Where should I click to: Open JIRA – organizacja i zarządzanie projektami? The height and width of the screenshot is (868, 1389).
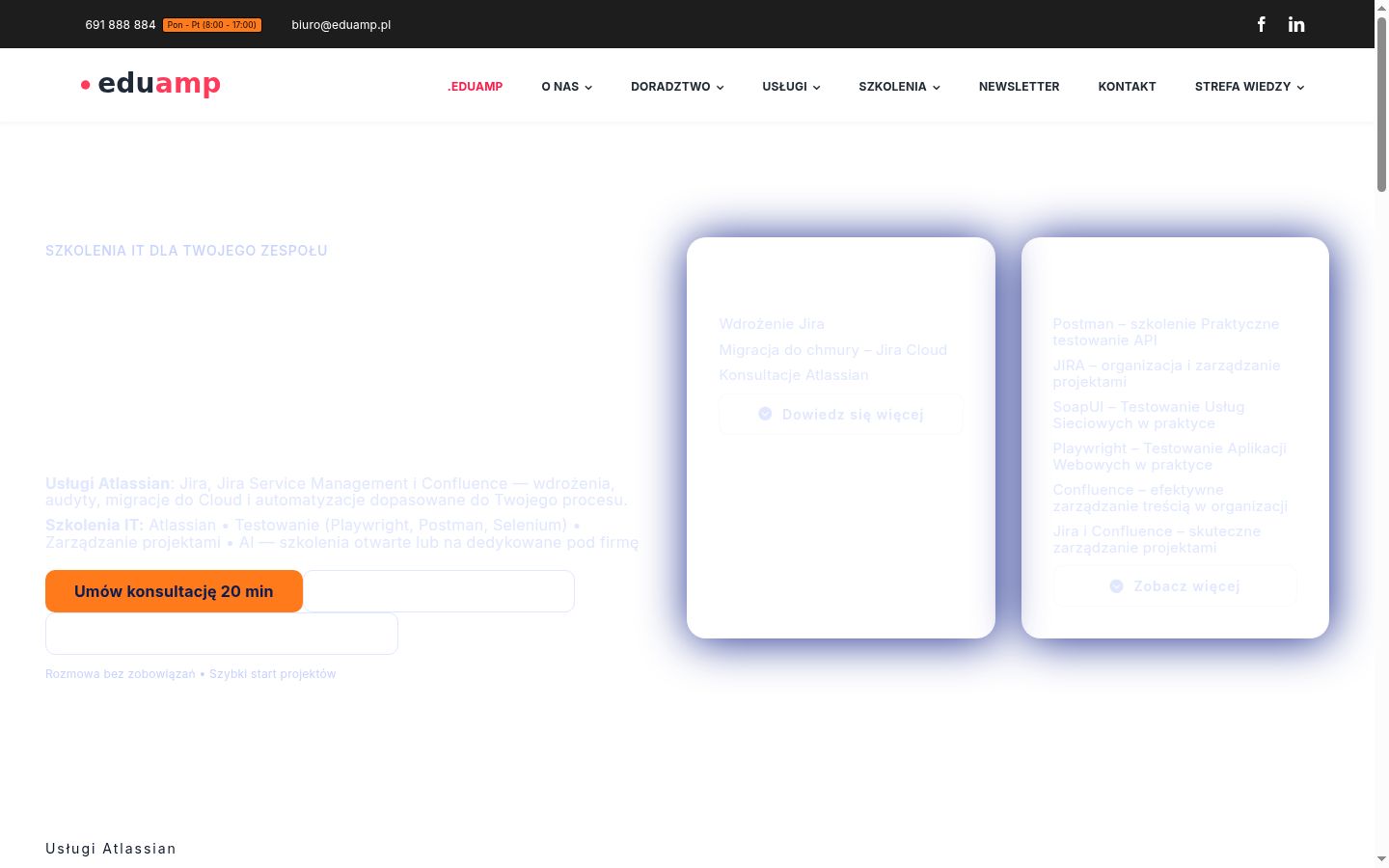(1166, 373)
